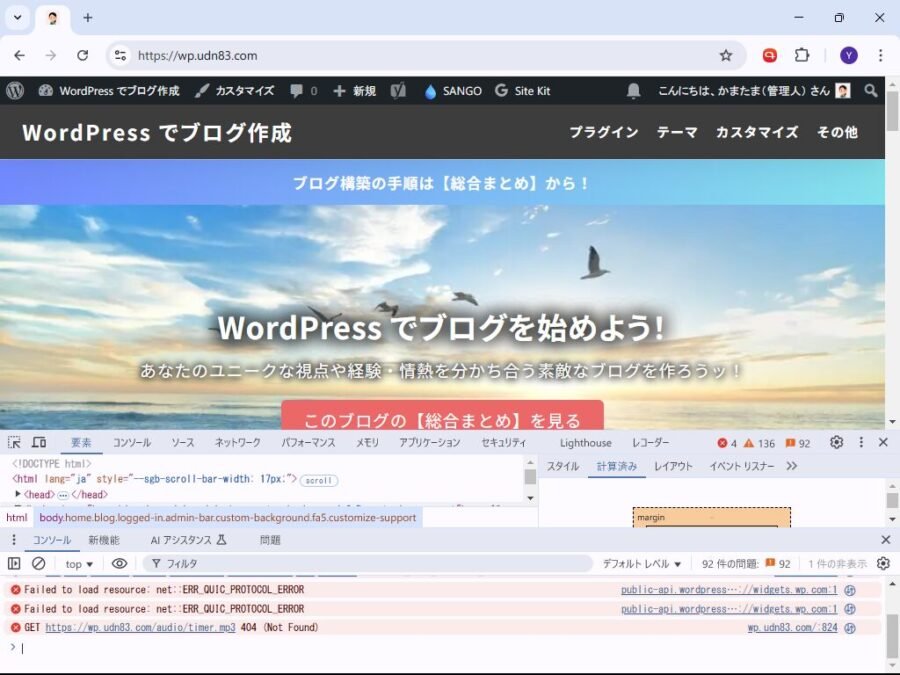Switch to the コンソール main DevTools tab
Image resolution: width=900 pixels, height=675 pixels.
(131, 443)
